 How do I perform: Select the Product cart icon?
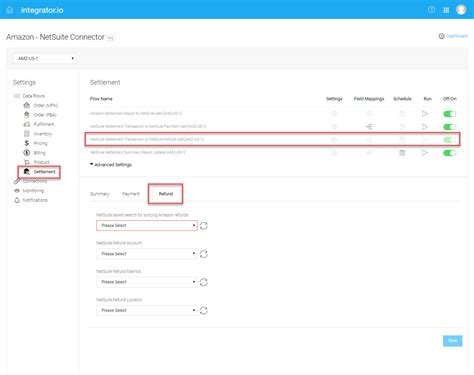27,162
